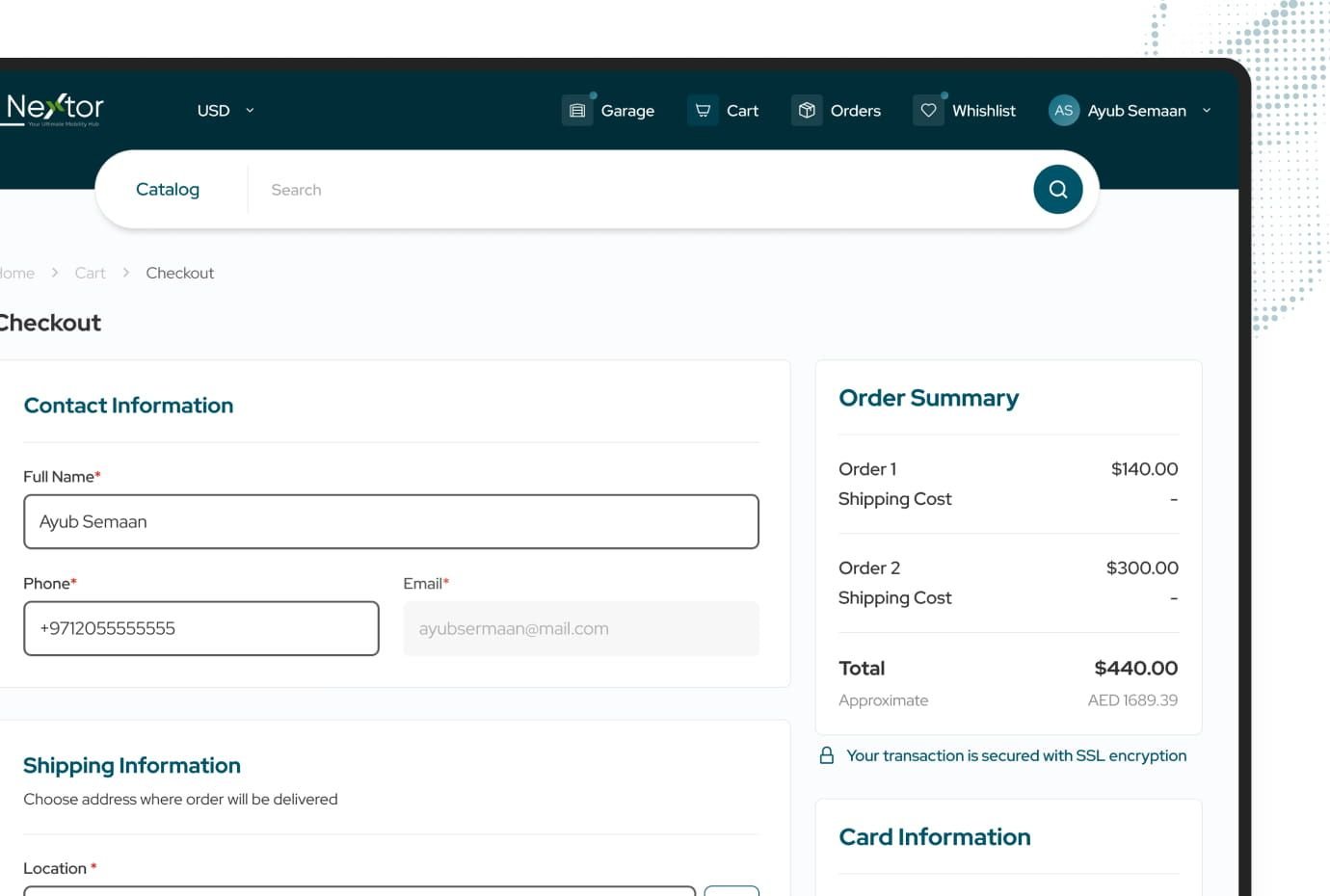
Task: Click the SSL lock icon
Action: click(827, 755)
